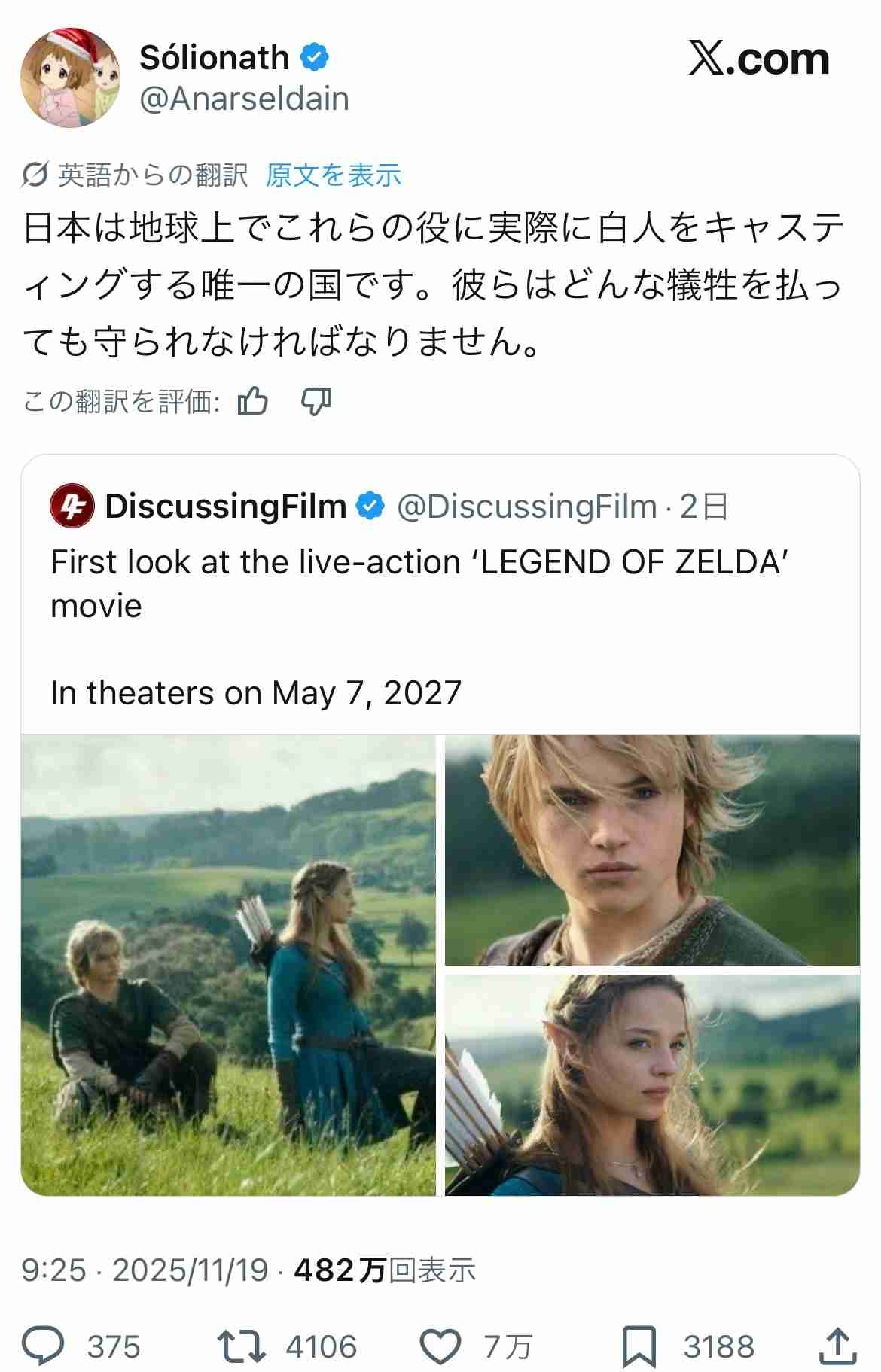Viewport: 881px width, 1372px height.
Task: Open the bottom-right elf girl image
Action: pyautogui.click(x=652, y=1085)
